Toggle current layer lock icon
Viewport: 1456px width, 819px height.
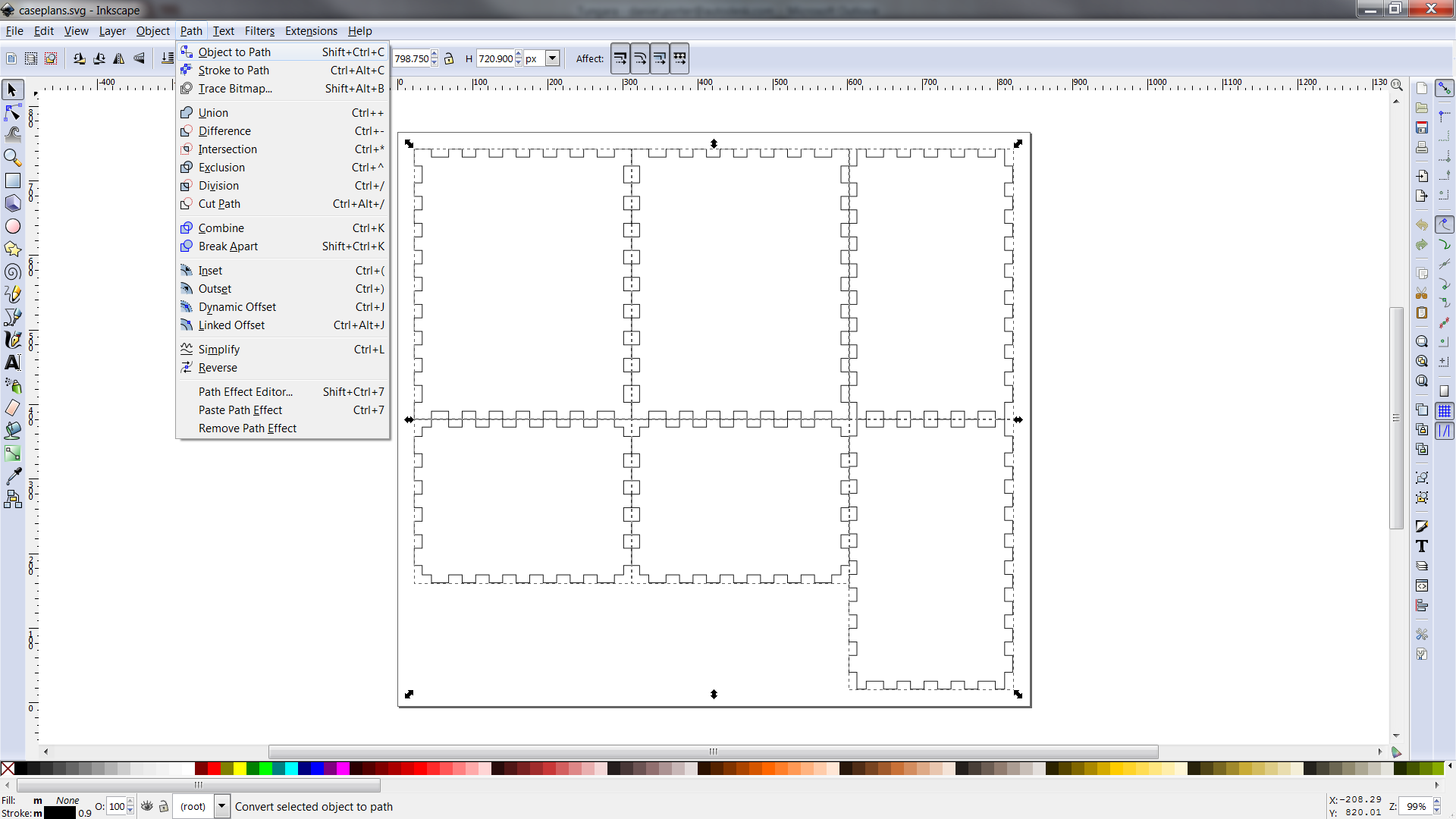163,806
